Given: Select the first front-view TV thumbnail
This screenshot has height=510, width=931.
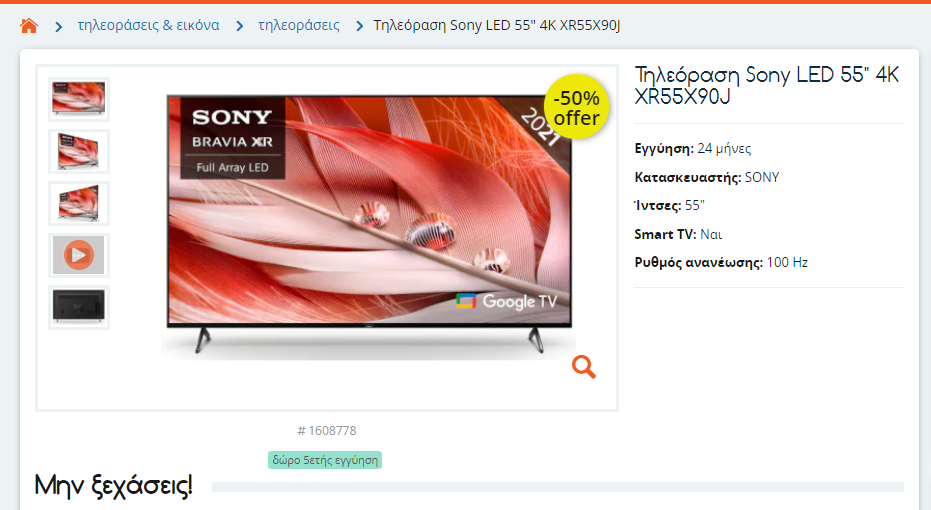Looking at the screenshot, I should coord(78,99).
